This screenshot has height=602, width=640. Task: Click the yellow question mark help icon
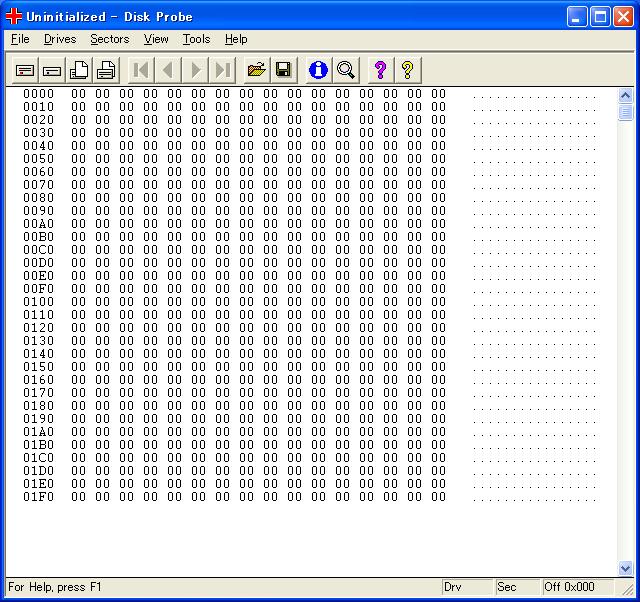tap(407, 70)
